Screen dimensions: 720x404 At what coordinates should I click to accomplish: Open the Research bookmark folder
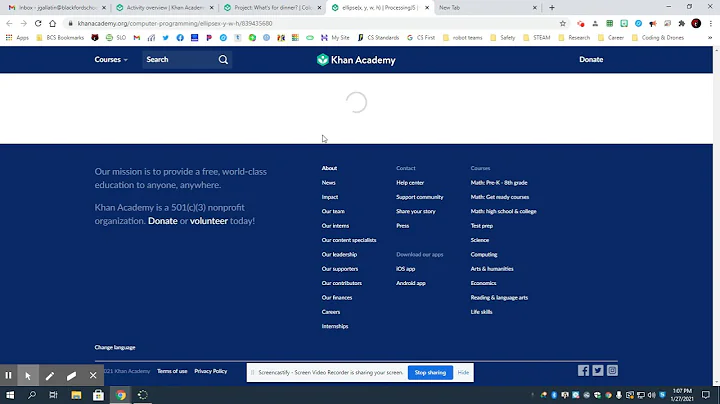point(574,38)
